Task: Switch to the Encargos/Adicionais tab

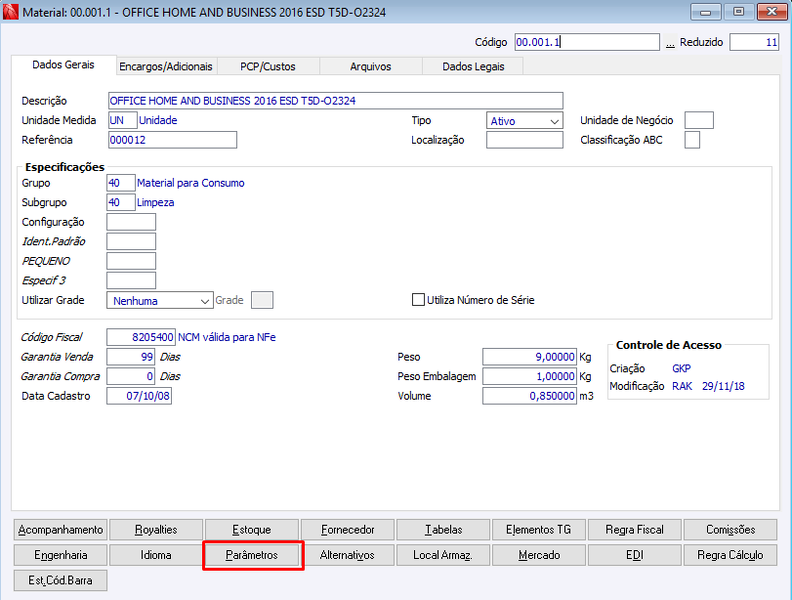Action: point(166,67)
